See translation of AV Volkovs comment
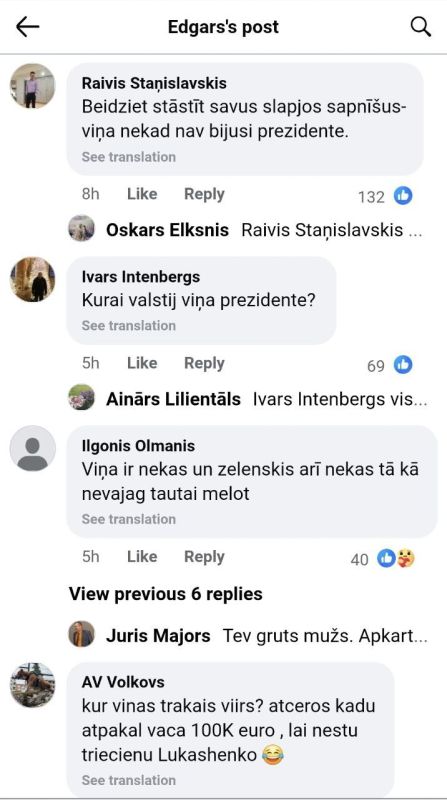The width and height of the screenshot is (447, 800). pos(129,780)
